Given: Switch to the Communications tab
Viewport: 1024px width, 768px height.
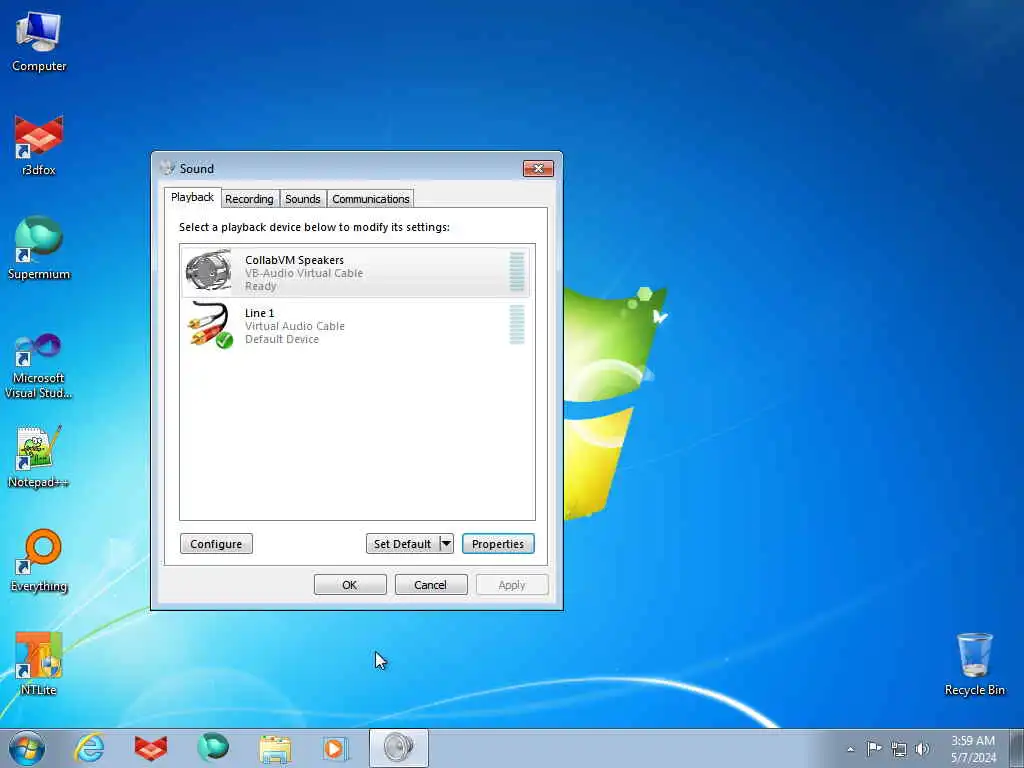Looking at the screenshot, I should 371,199.
